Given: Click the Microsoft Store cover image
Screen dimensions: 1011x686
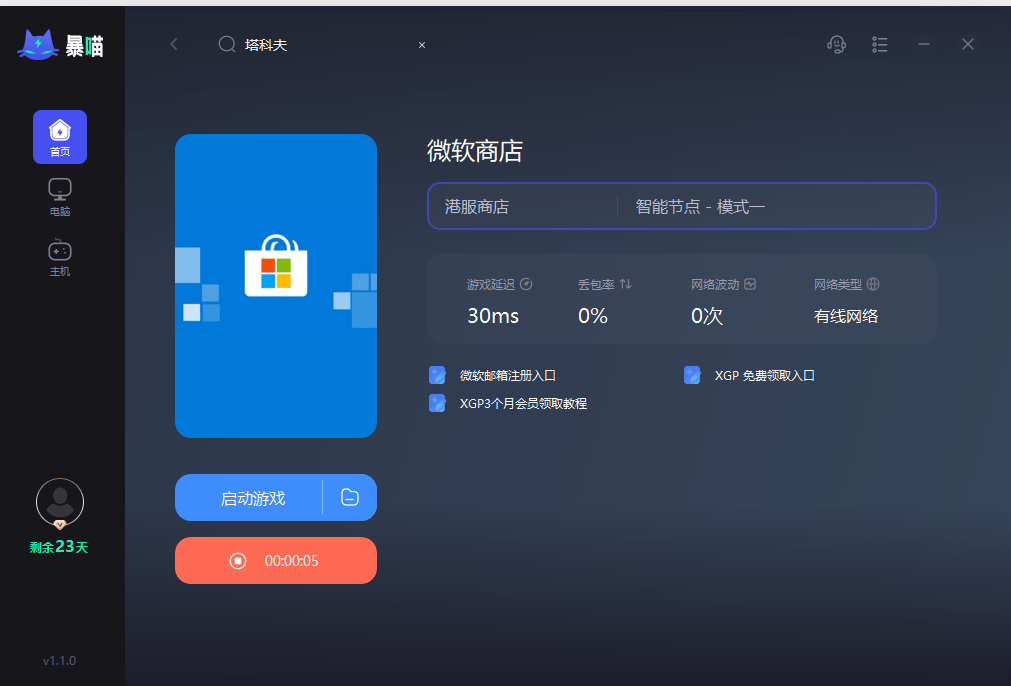Looking at the screenshot, I should tap(276, 286).
